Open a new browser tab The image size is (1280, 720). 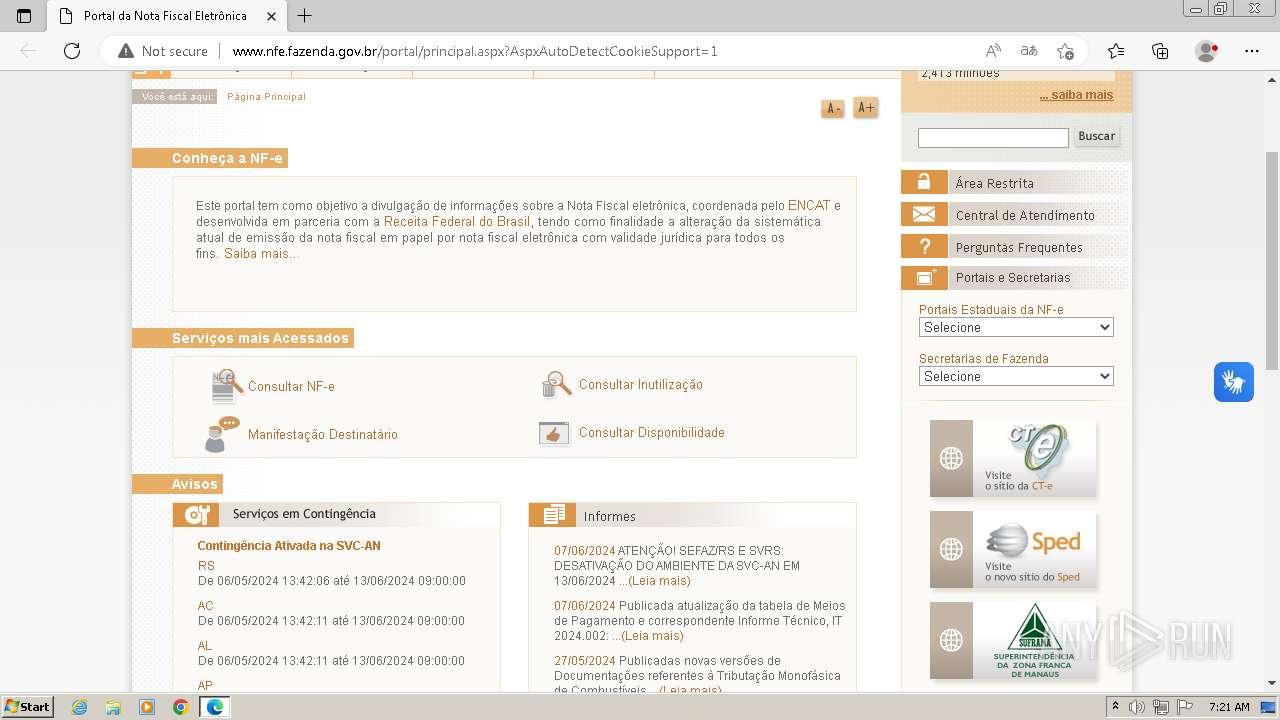305,16
